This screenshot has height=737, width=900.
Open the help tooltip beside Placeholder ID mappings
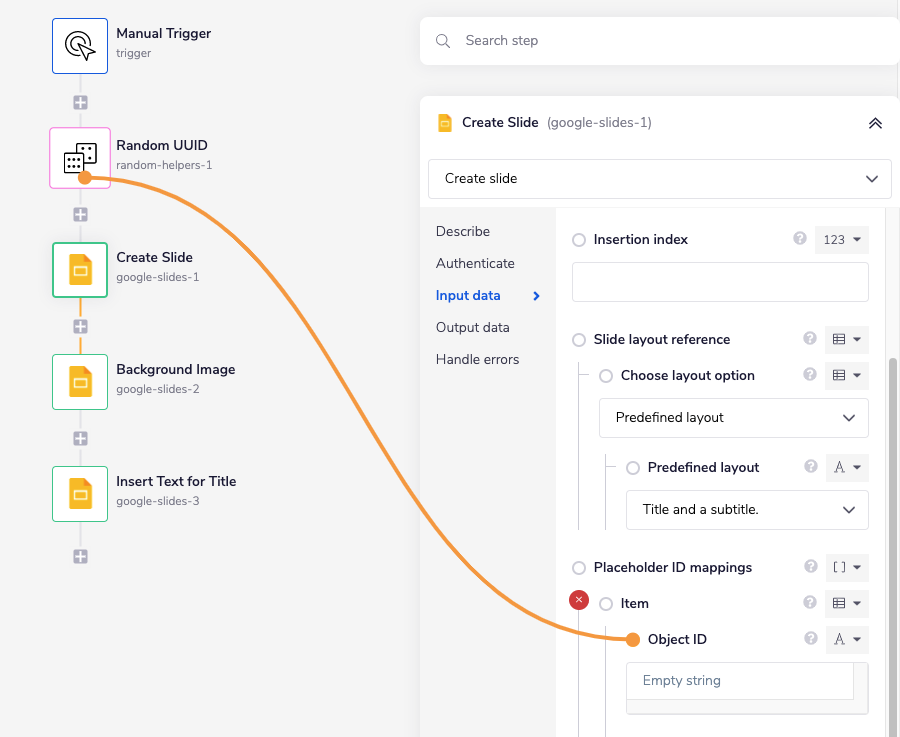[810, 567]
